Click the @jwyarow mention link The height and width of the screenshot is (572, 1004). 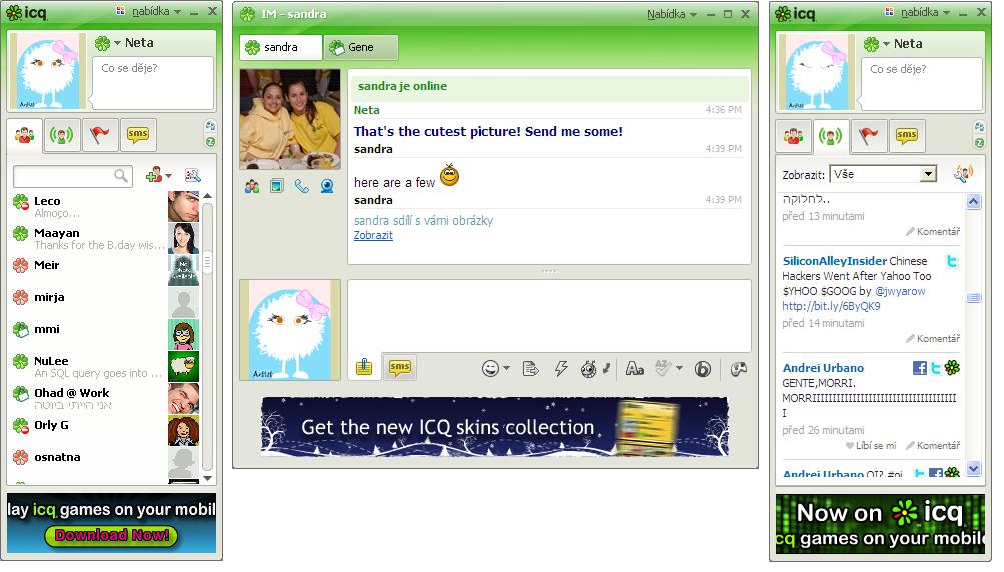900,291
